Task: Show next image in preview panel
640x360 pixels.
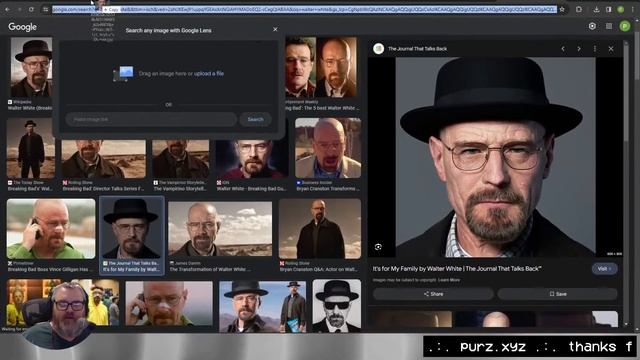Action: pos(579,49)
